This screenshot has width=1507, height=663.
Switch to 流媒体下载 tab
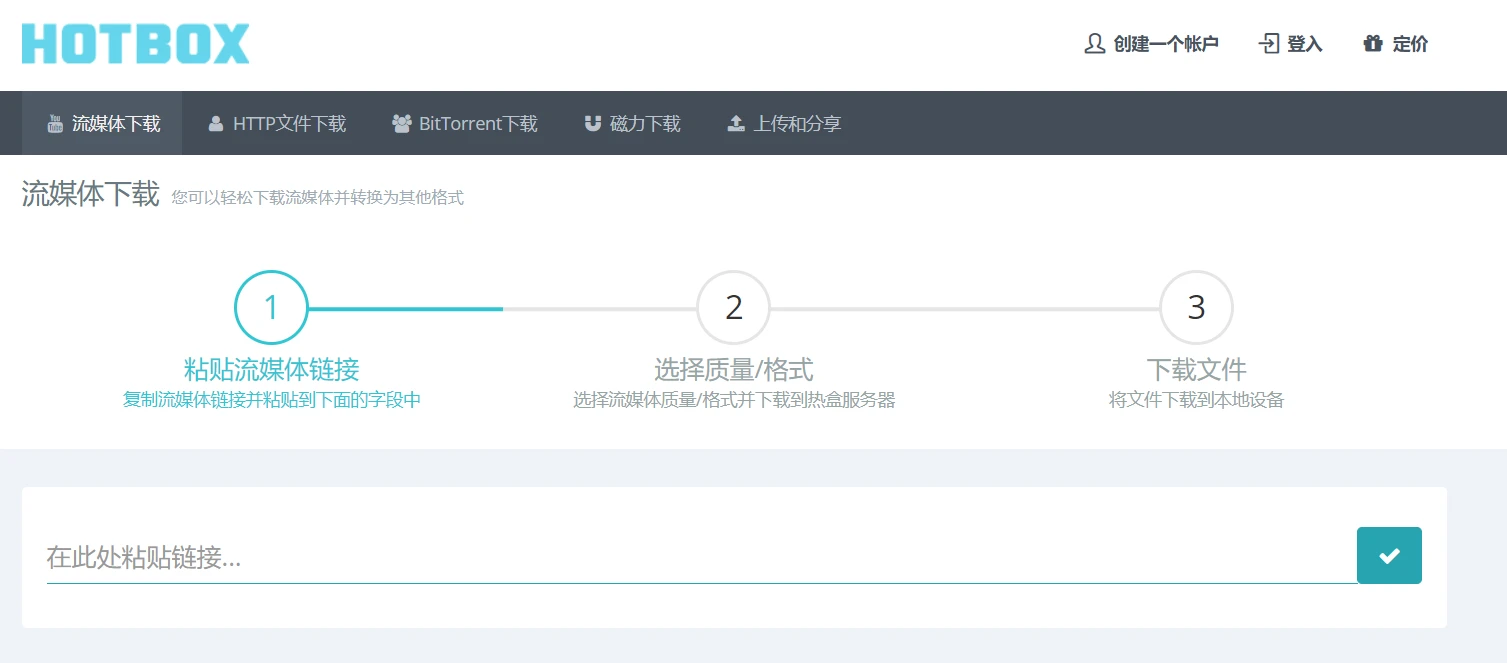[102, 123]
